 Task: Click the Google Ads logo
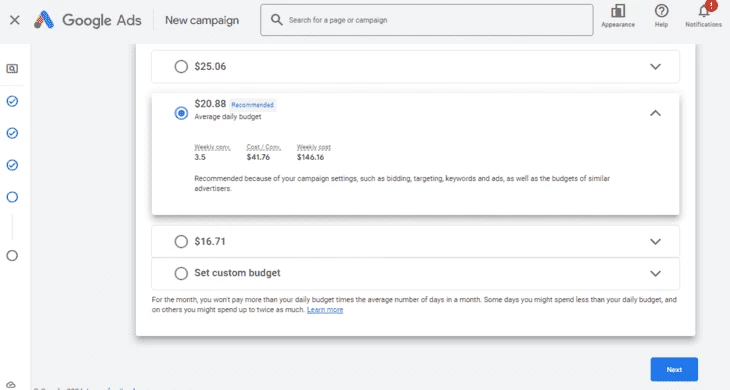click(88, 20)
